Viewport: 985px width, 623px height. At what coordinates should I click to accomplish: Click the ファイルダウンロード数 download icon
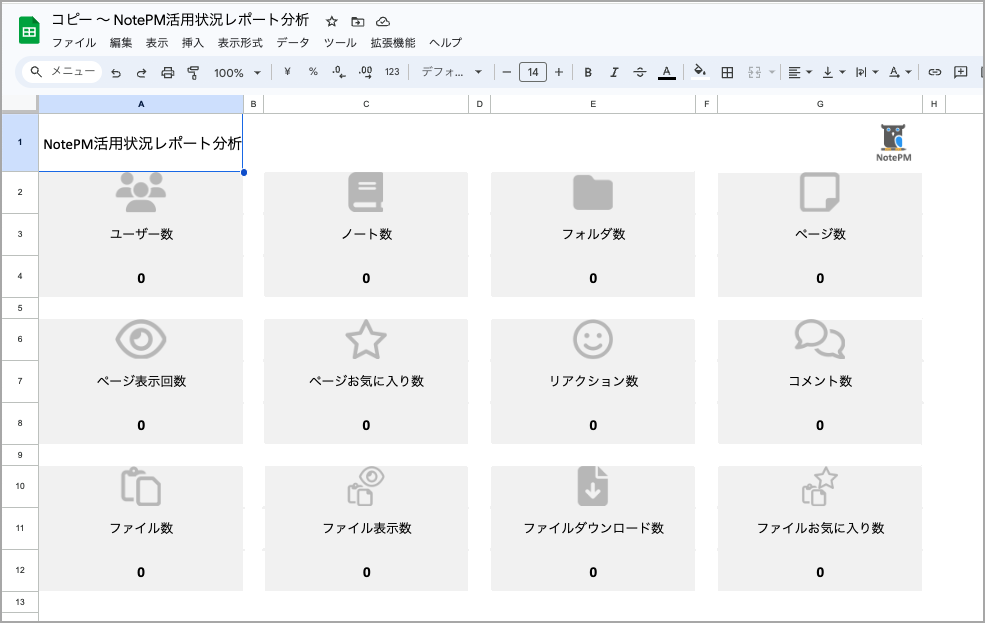point(593,486)
